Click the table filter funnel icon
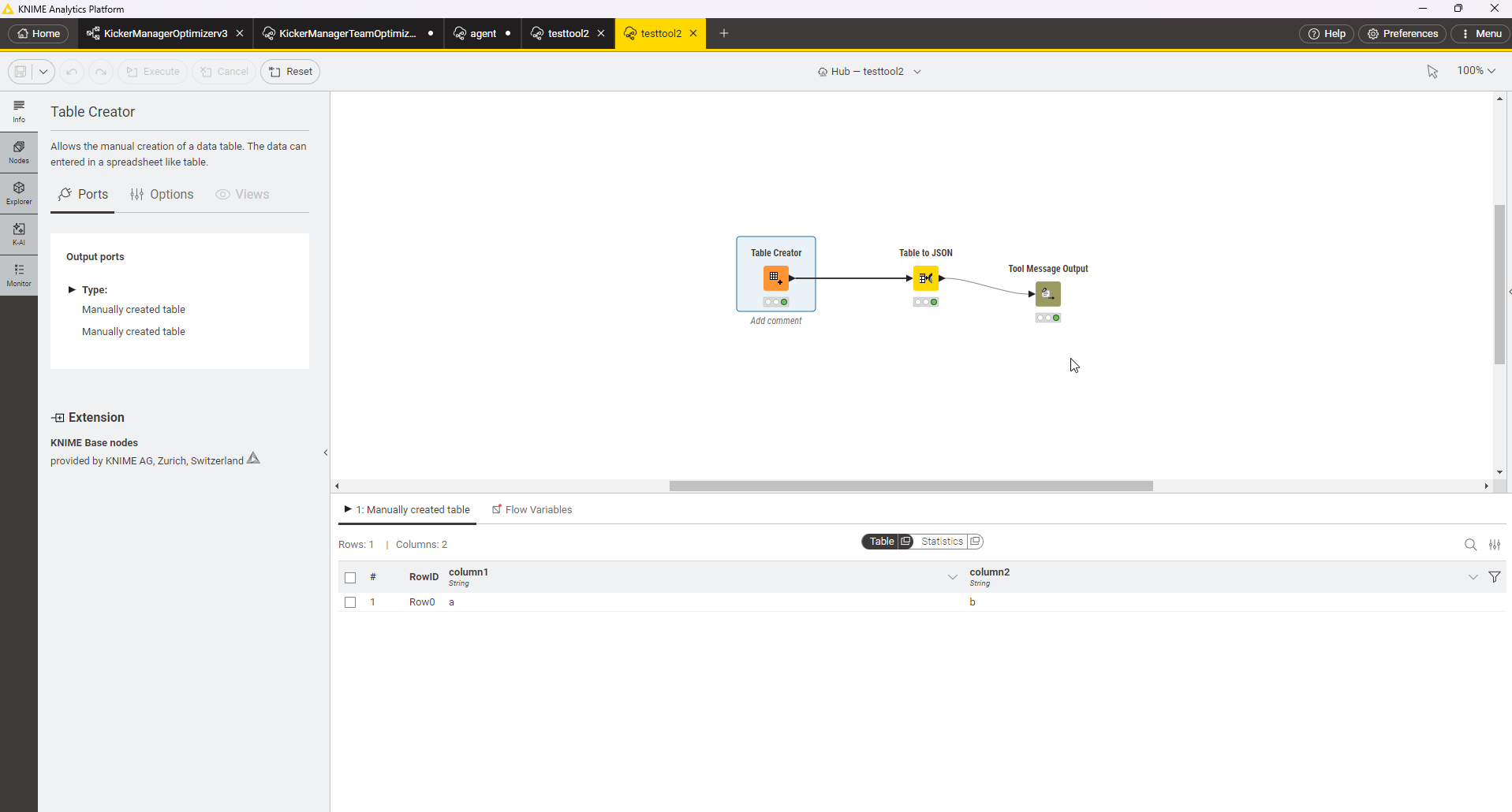1512x812 pixels. pyautogui.click(x=1495, y=577)
